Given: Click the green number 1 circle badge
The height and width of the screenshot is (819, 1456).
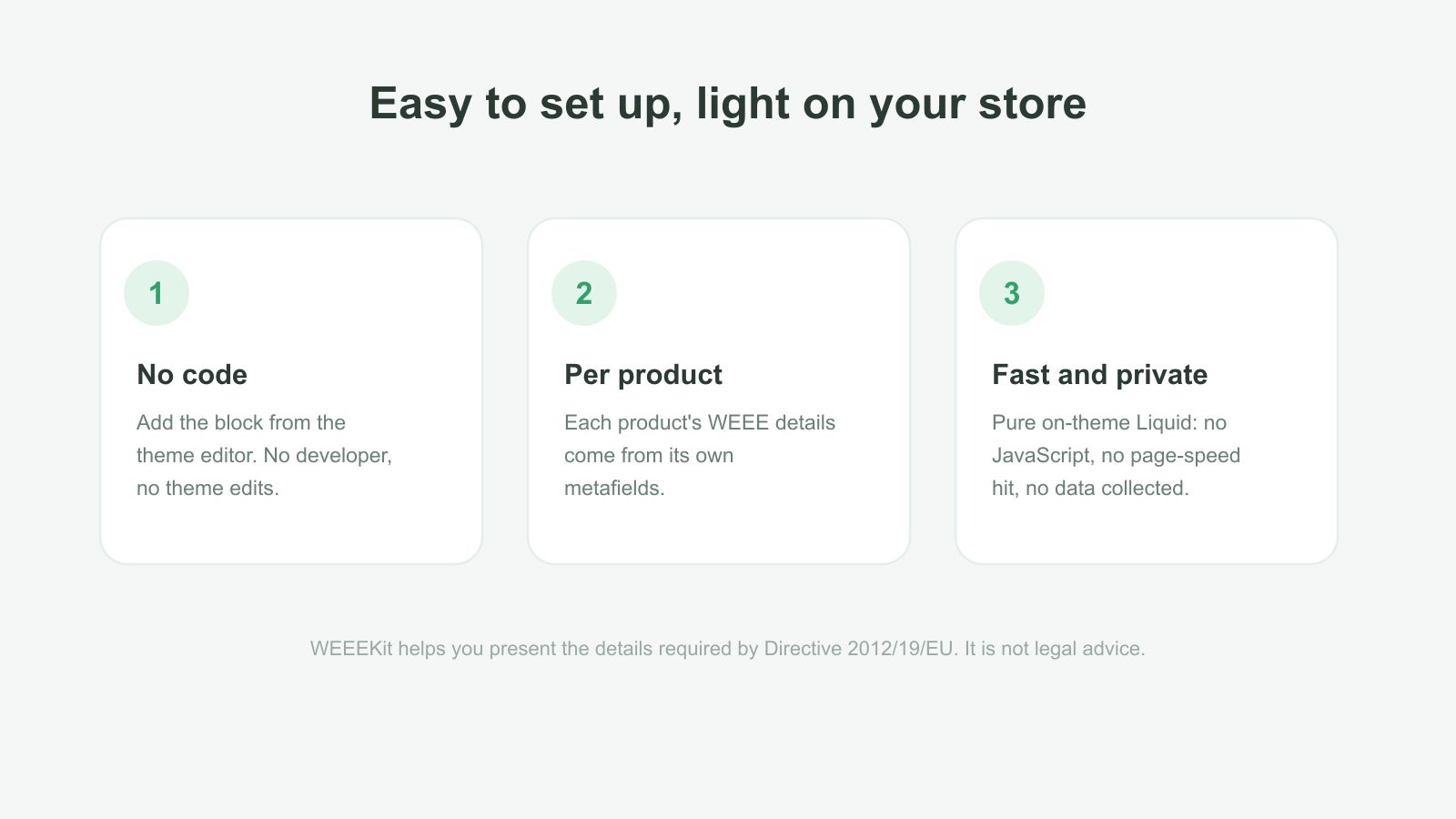Looking at the screenshot, I should click(157, 293).
